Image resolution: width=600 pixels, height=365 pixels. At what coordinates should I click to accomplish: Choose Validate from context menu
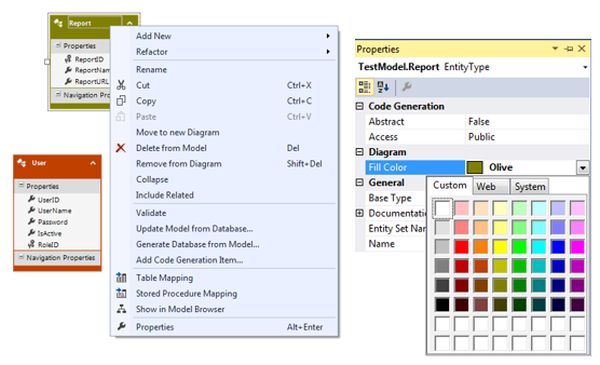[x=235, y=213]
